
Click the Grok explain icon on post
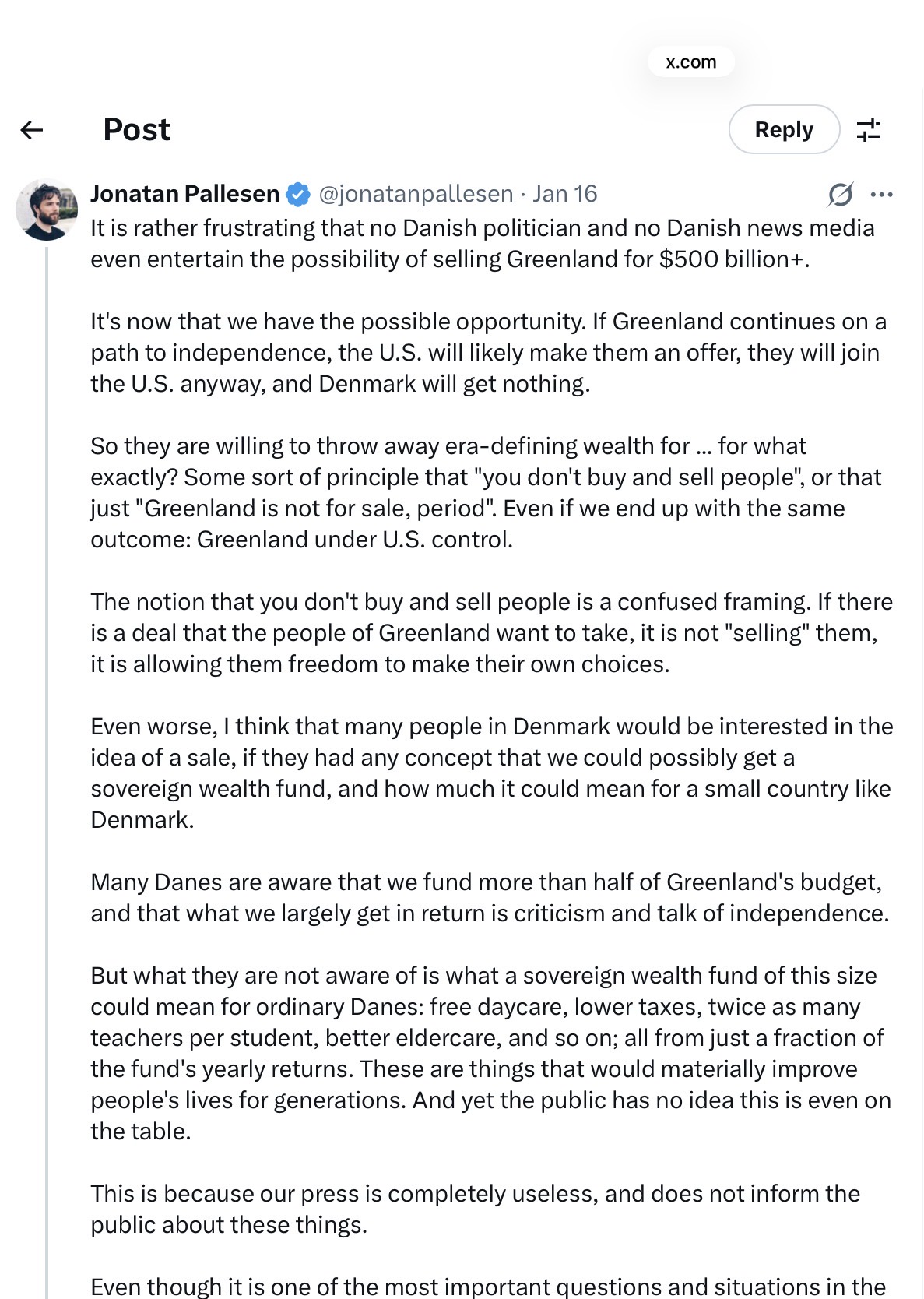coord(840,194)
